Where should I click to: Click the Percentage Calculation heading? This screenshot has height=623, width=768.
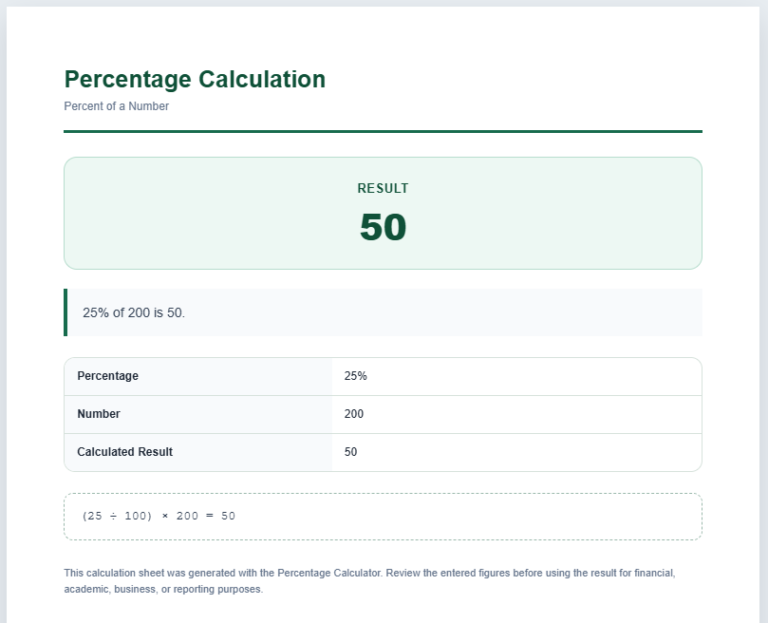(195, 79)
